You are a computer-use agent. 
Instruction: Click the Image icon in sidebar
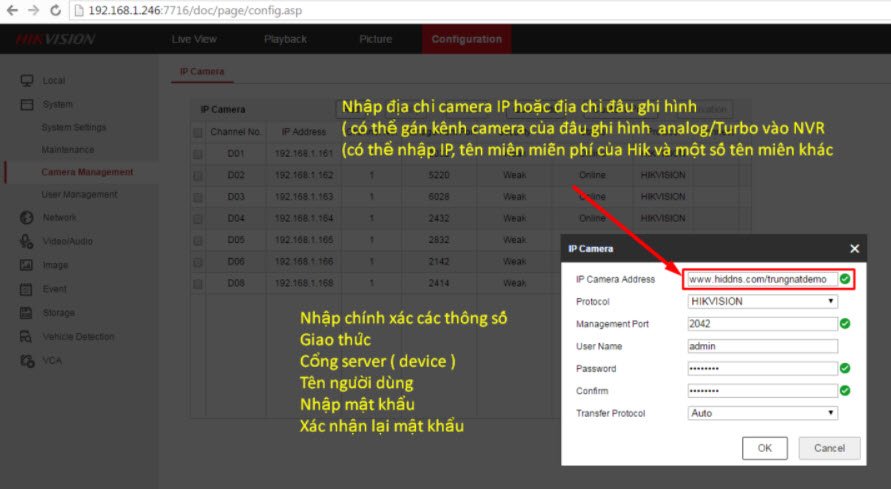pos(27,265)
